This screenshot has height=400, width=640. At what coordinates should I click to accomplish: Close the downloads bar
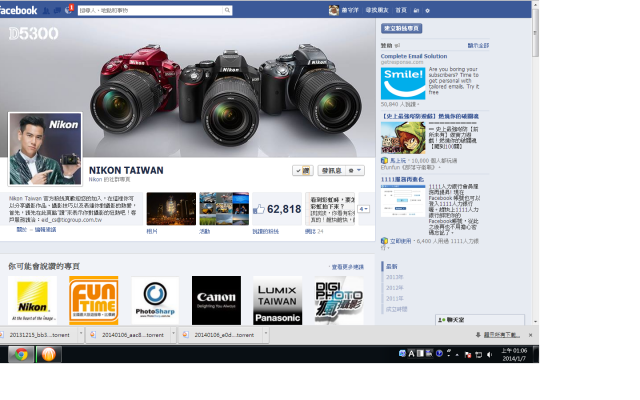[530, 335]
